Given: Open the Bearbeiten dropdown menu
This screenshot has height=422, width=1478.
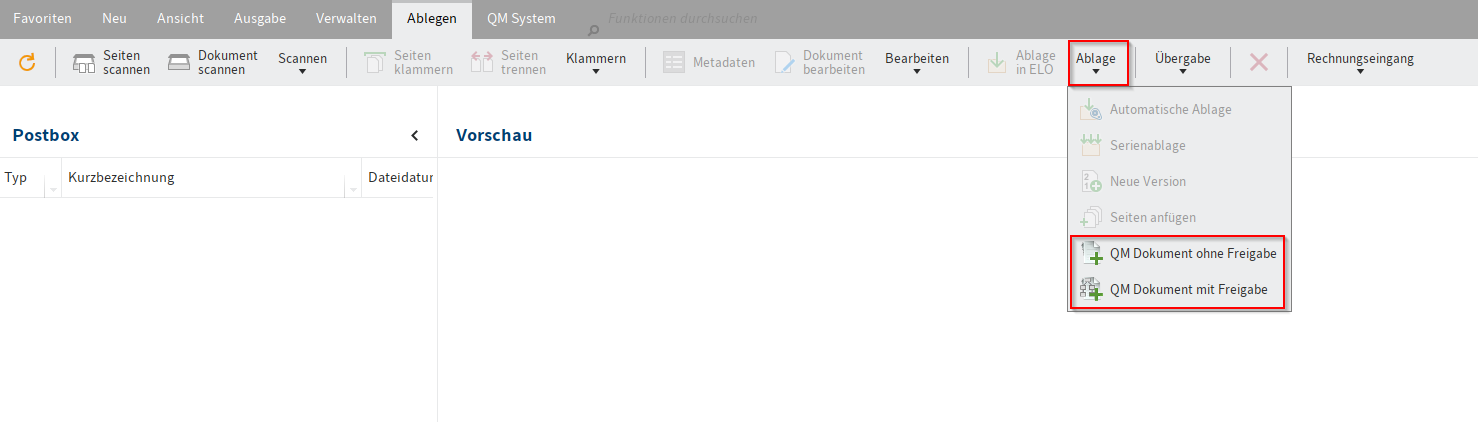Looking at the screenshot, I should click(x=917, y=63).
